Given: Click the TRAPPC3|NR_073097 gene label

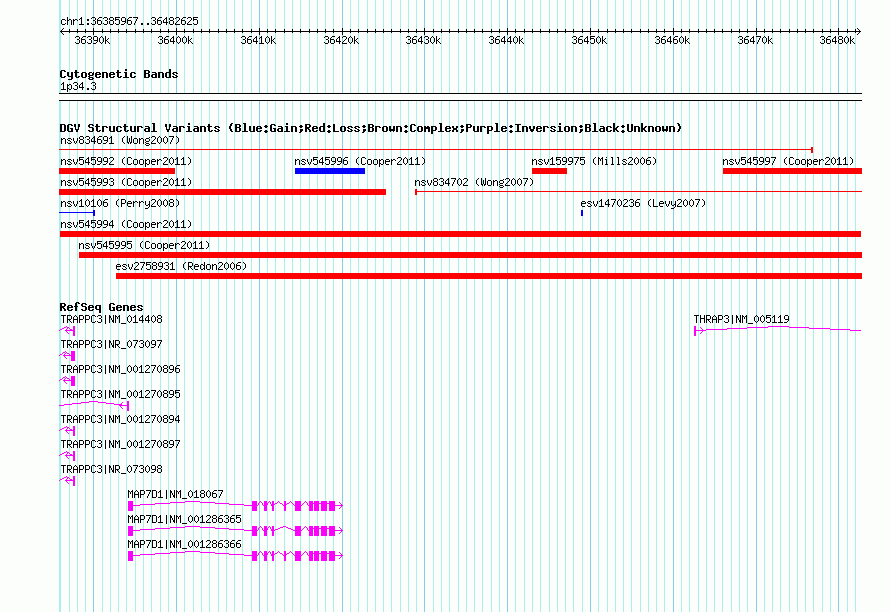Looking at the screenshot, I should click(111, 345).
